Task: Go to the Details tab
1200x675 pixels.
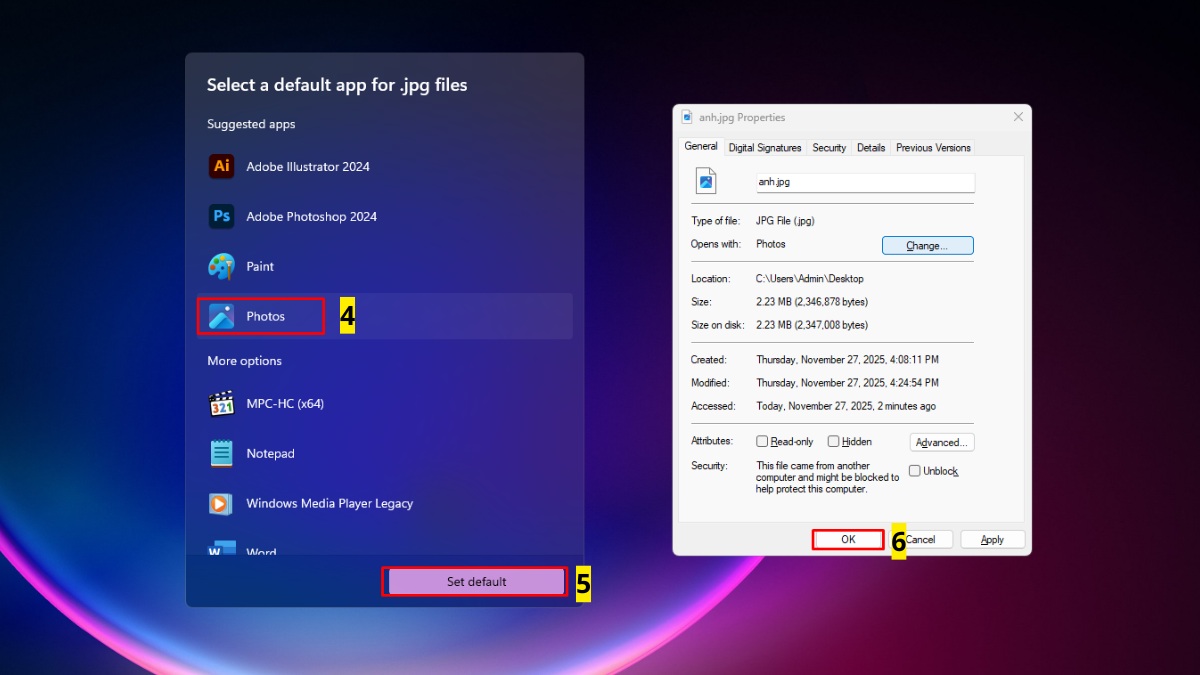Action: click(871, 148)
